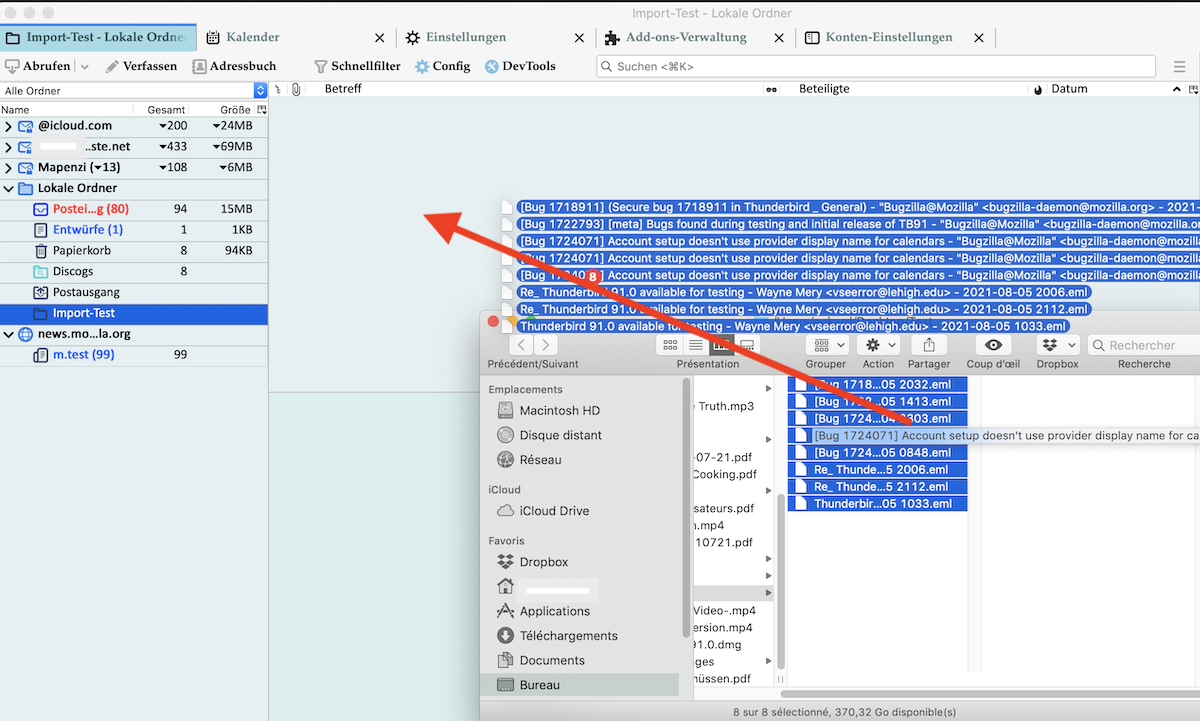Click the Abrufen get messages button
1200x721 pixels.
(x=39, y=66)
